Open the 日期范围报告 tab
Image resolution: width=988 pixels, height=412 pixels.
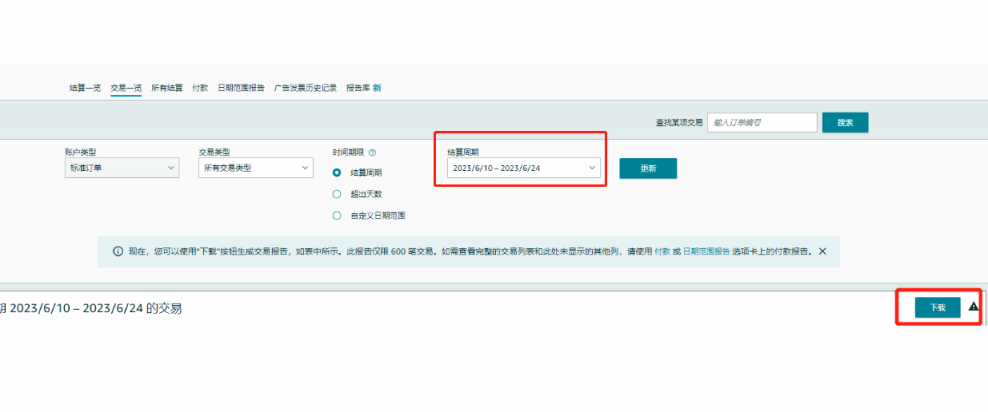coord(241,88)
